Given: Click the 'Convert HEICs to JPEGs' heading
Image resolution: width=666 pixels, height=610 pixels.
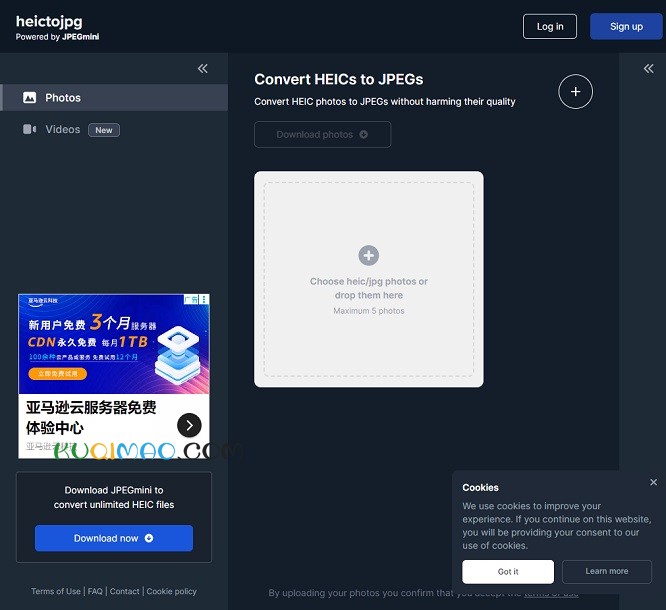Looking at the screenshot, I should tap(339, 79).
